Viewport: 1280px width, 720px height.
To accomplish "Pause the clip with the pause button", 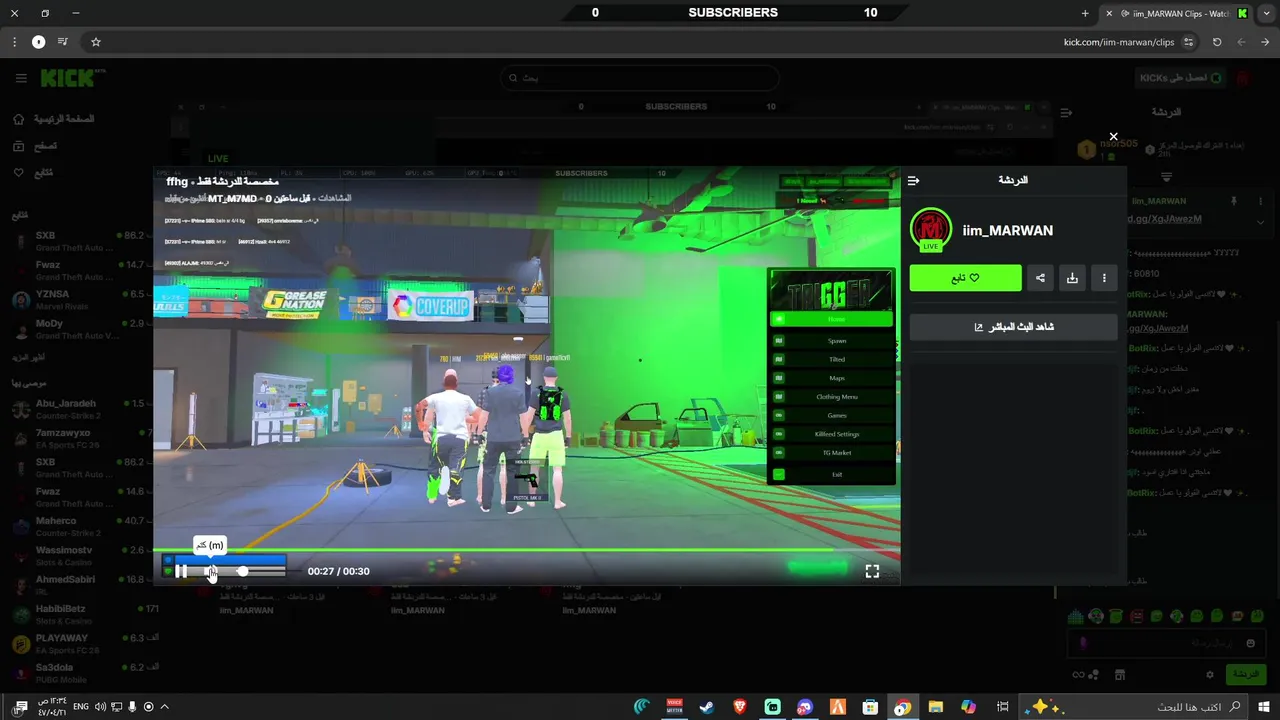I will pos(181,571).
